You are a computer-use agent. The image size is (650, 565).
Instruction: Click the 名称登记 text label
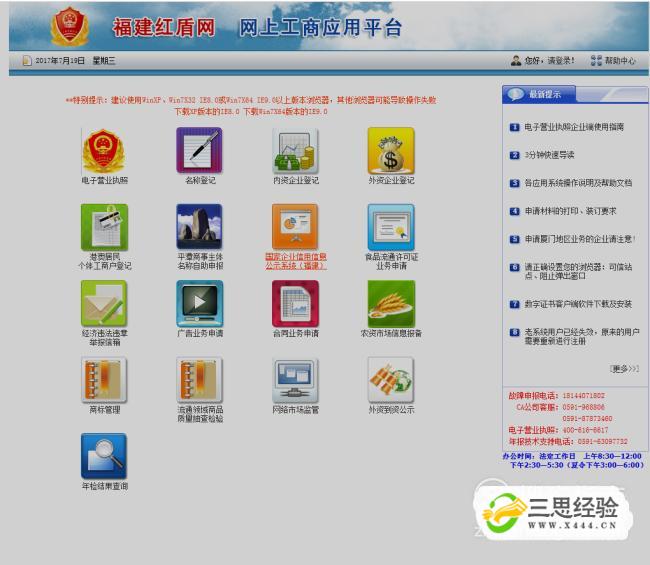coord(200,180)
